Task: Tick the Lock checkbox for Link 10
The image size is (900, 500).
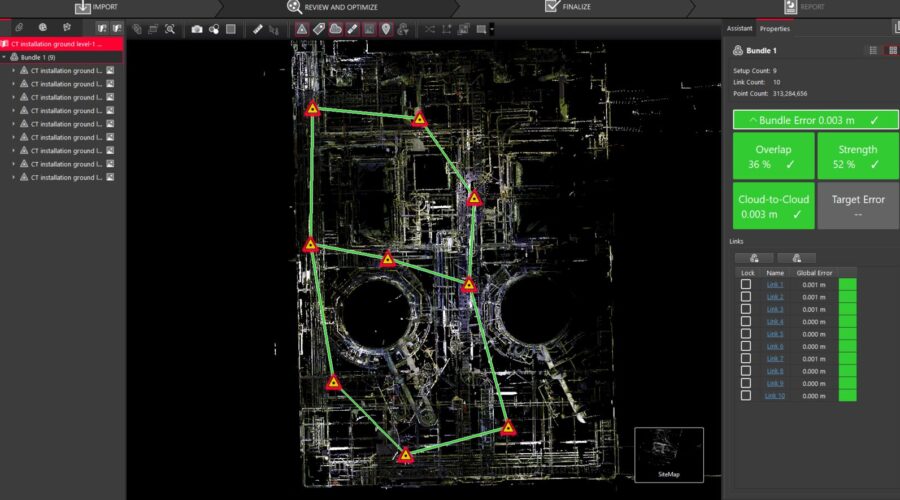Action: click(746, 396)
